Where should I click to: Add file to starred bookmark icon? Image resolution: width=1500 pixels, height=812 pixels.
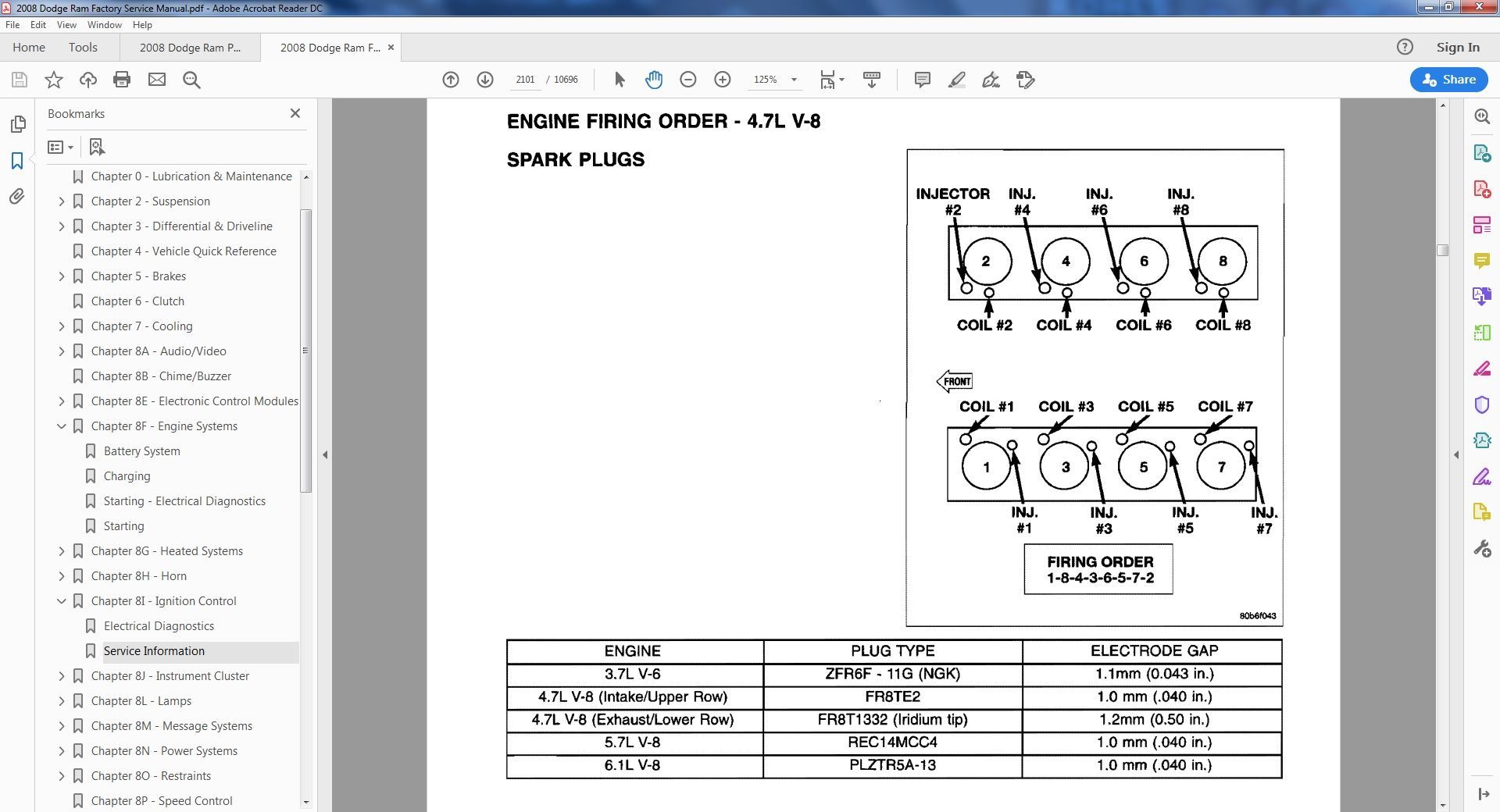[x=54, y=80]
